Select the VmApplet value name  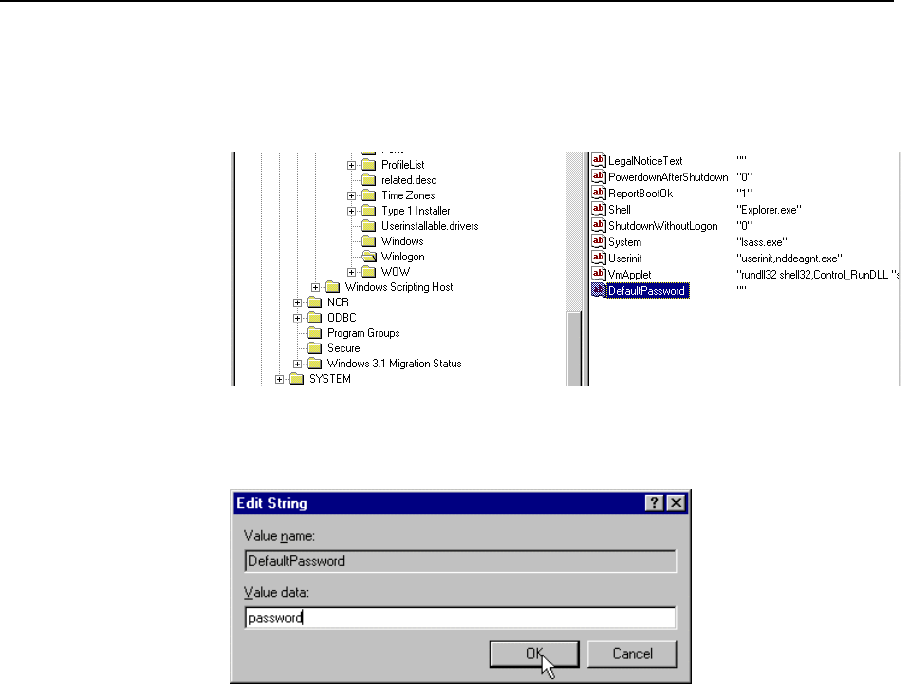(x=629, y=275)
